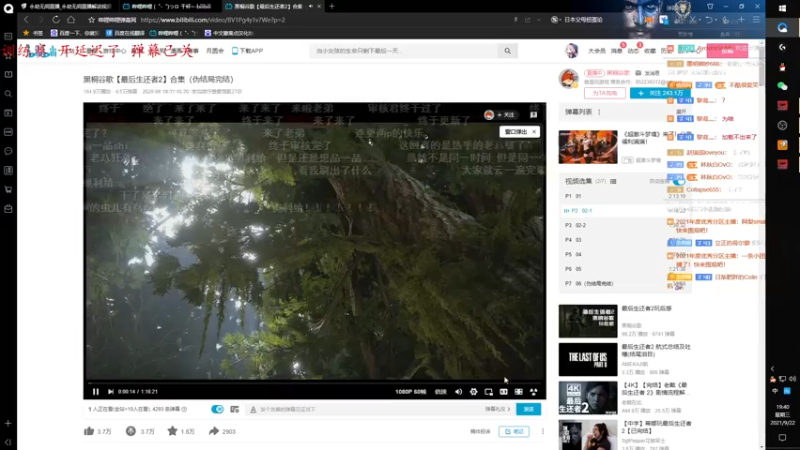Viewport: 800px width, 450px height.
Task: Enable picture-in-picture mode icon
Action: click(488, 392)
